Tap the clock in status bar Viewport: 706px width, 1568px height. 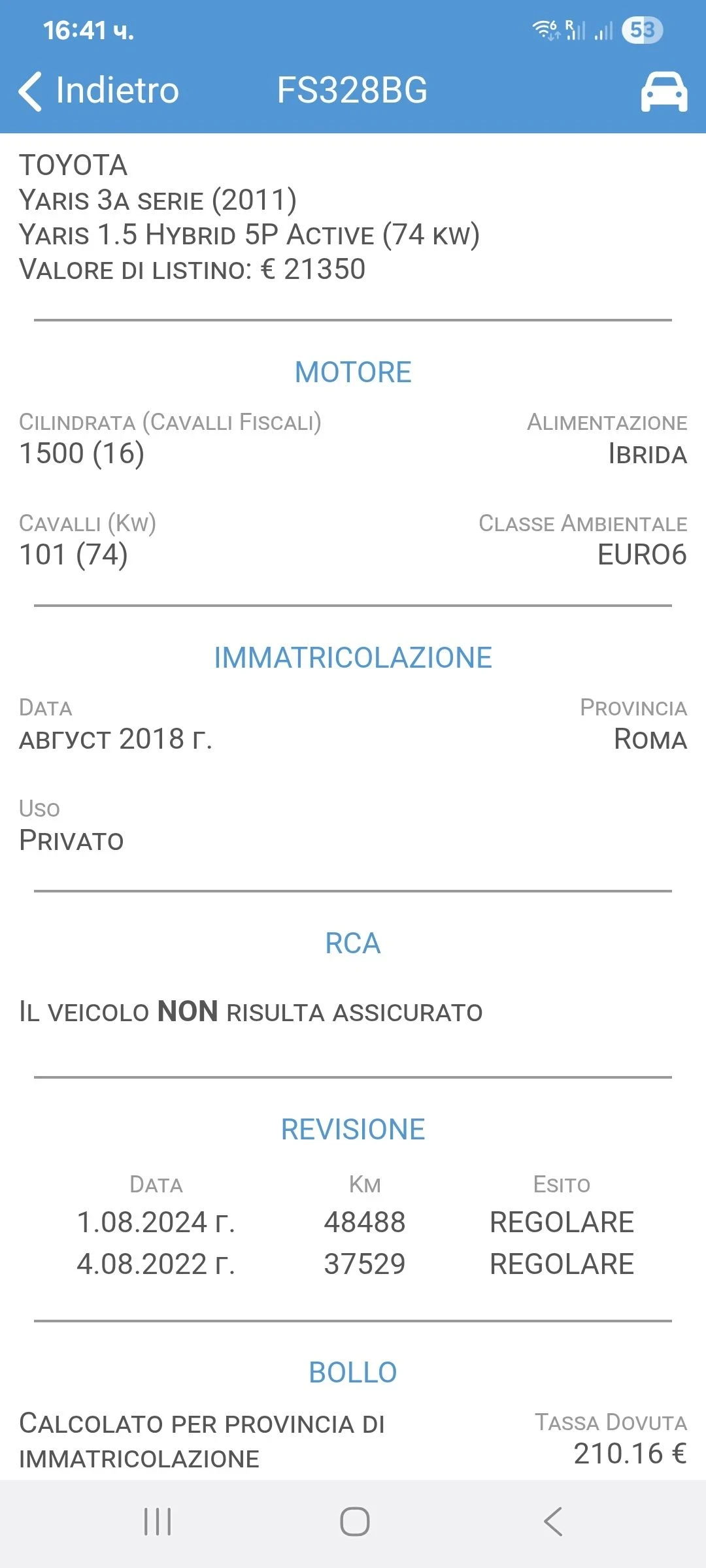click(x=88, y=30)
